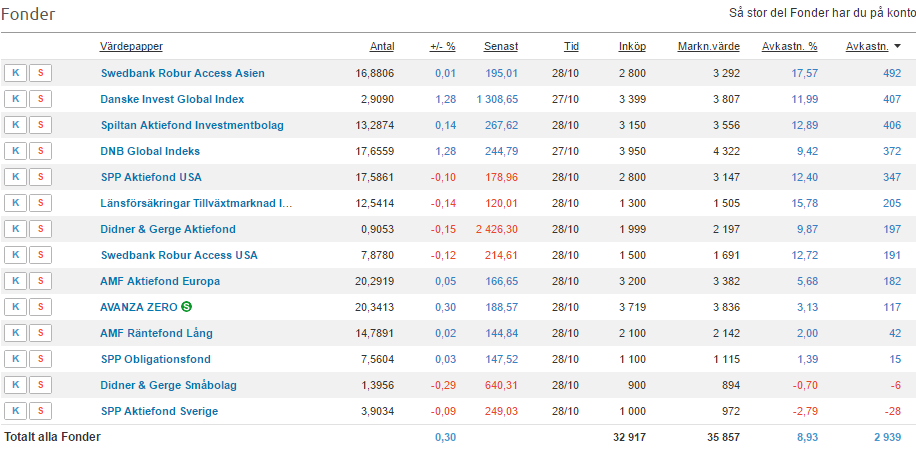This screenshot has width=916, height=461.
Task: Sort funds by Antal column header
Action: [381, 46]
